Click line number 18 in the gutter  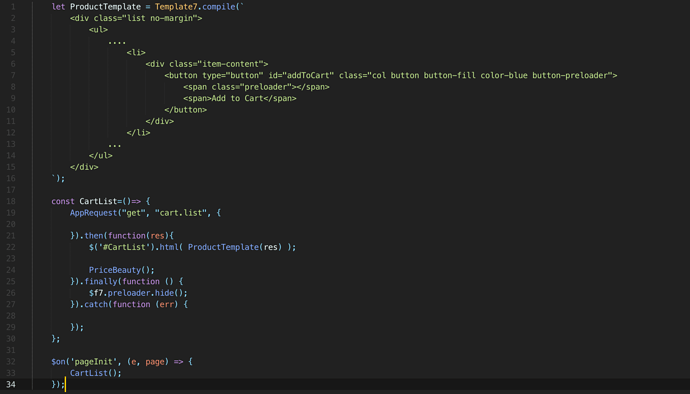(11, 201)
